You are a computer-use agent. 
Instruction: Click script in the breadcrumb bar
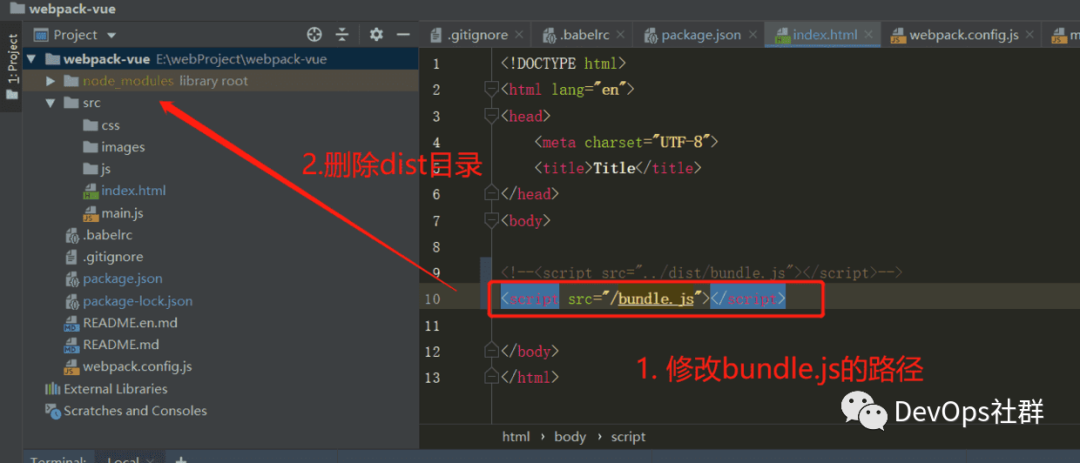tap(628, 437)
